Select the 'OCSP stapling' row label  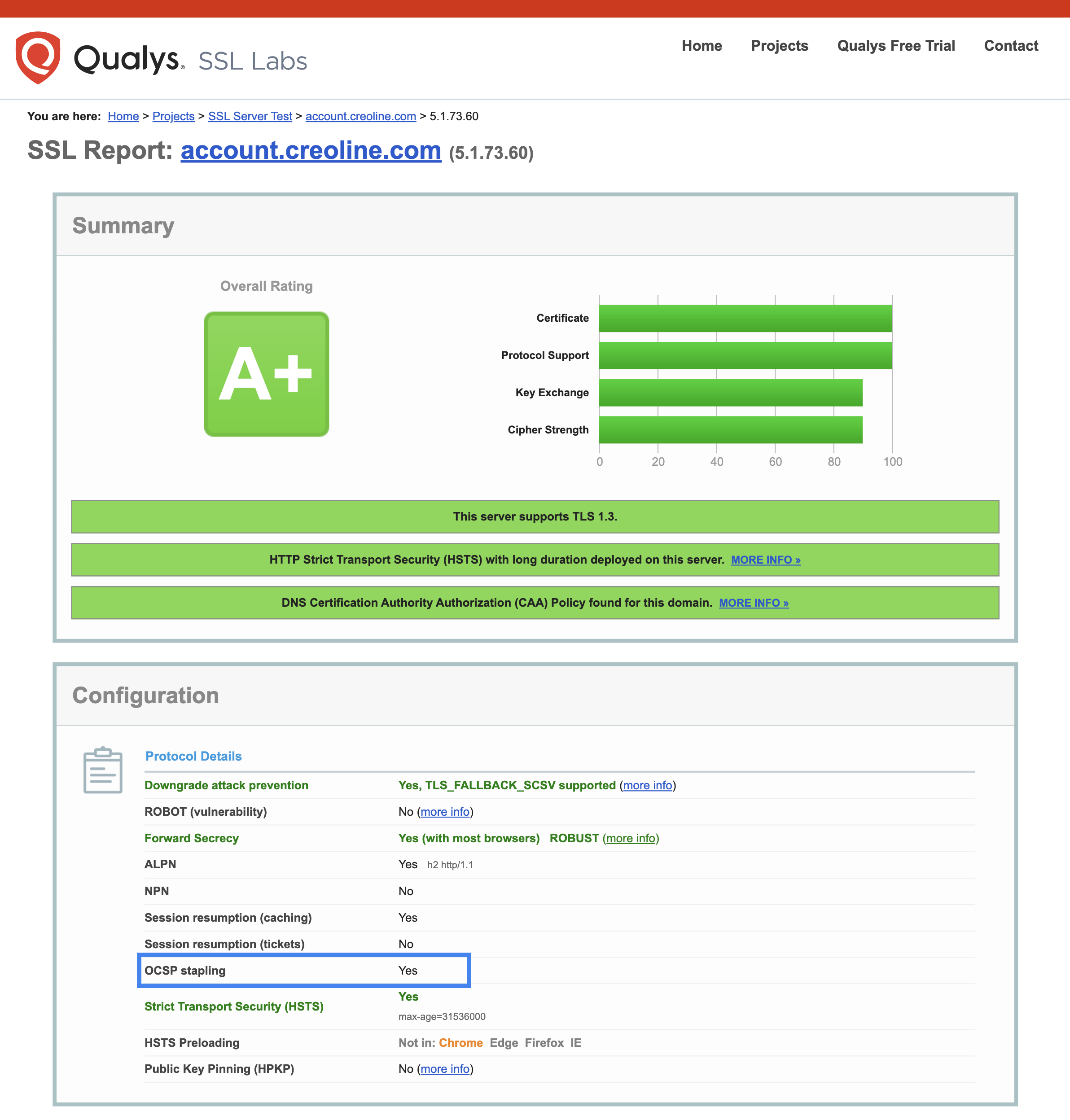185,971
